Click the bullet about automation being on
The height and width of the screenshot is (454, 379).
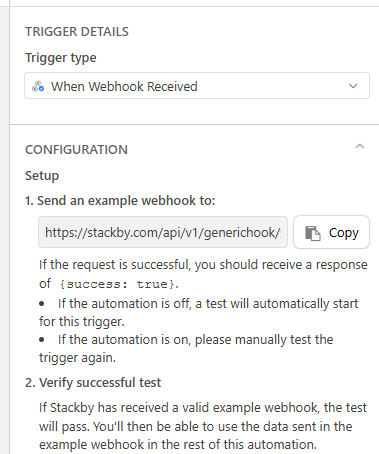tap(186, 349)
